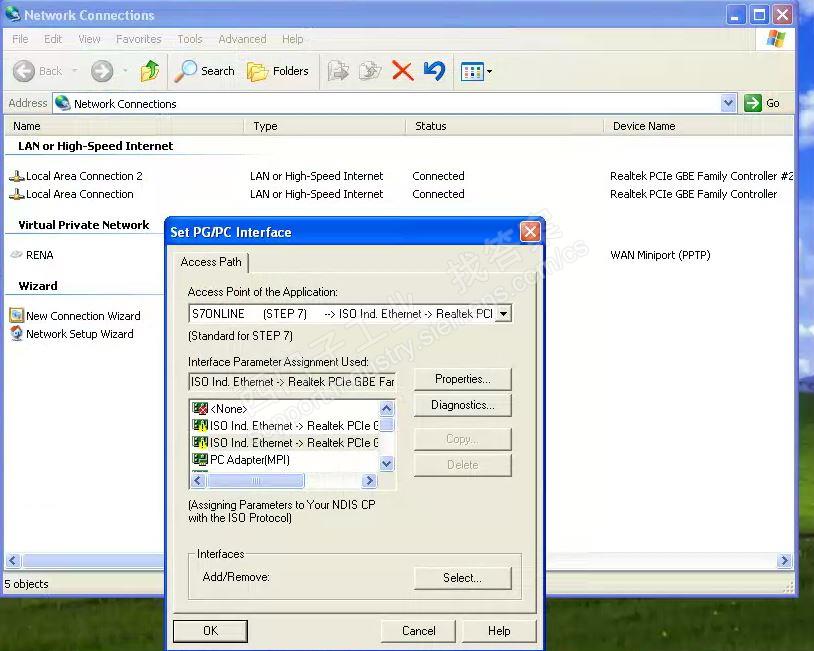
Task: Open the View menu
Action: 89,39
